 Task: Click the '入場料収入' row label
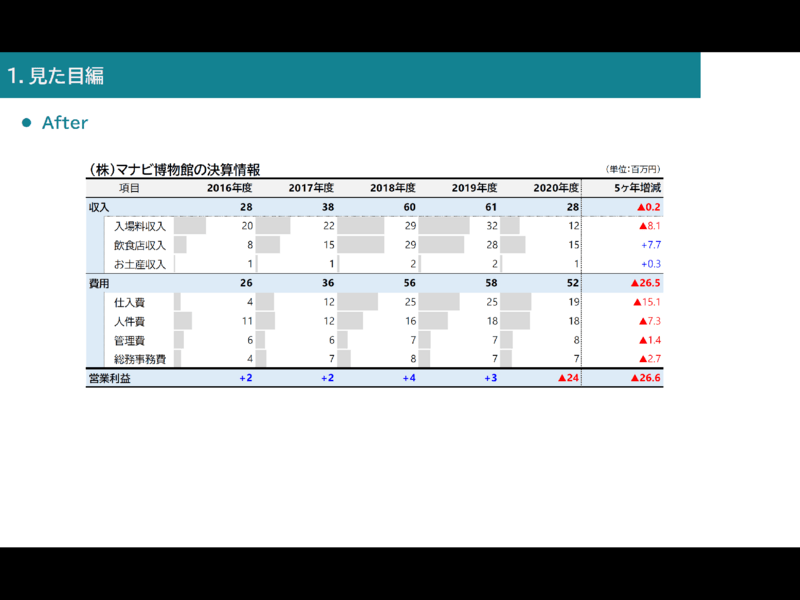click(140, 226)
